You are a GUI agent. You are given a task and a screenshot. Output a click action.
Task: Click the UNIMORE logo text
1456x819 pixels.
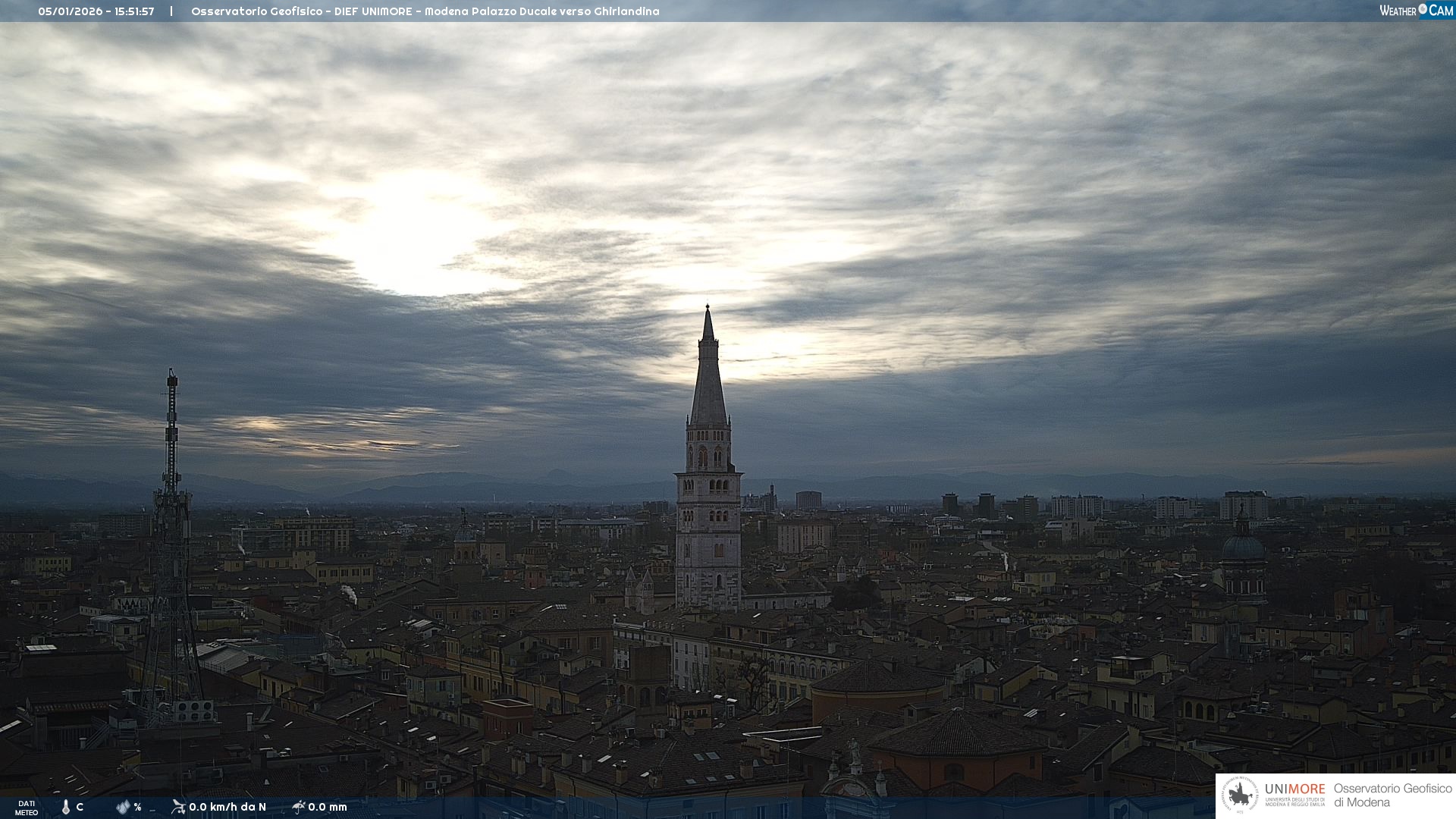(1294, 789)
